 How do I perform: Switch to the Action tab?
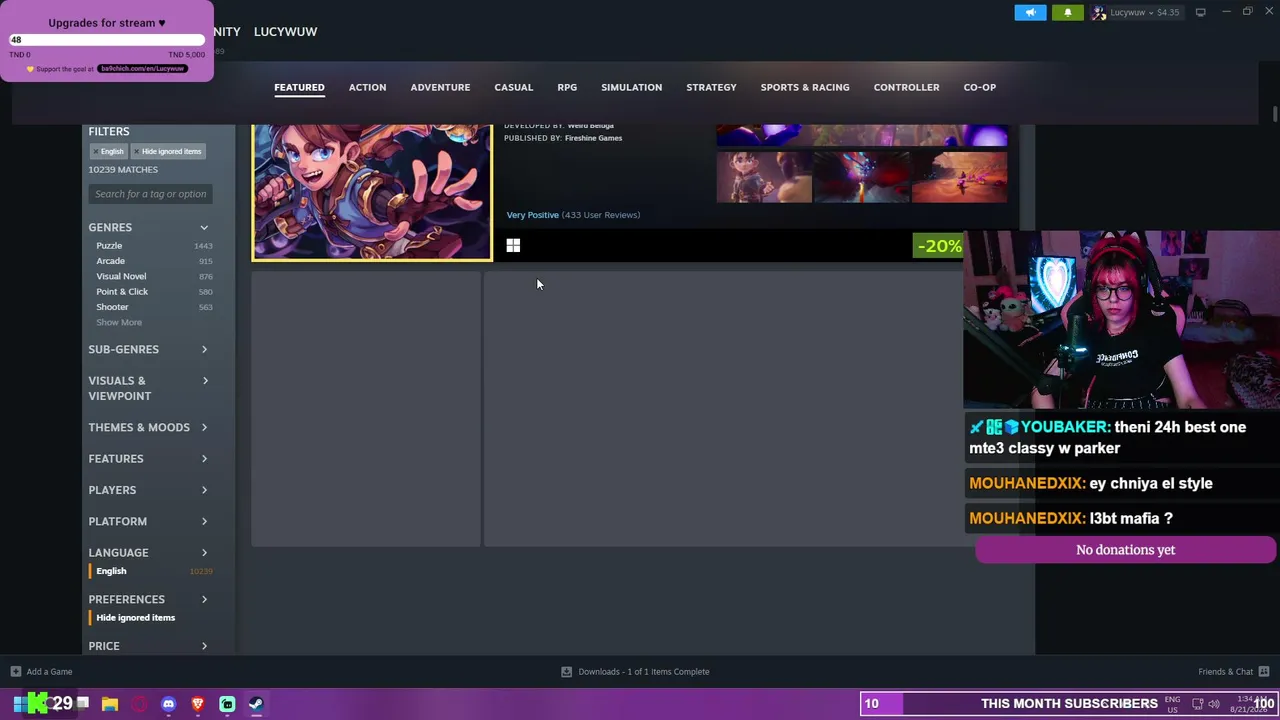(367, 87)
